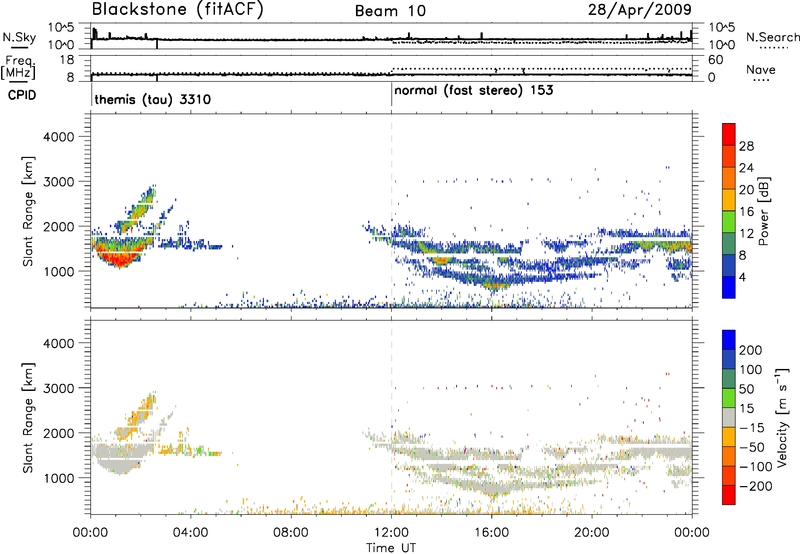The image size is (800, 554).
Task: Click the '-200' Velocity scale value
Action: [x=756, y=486]
